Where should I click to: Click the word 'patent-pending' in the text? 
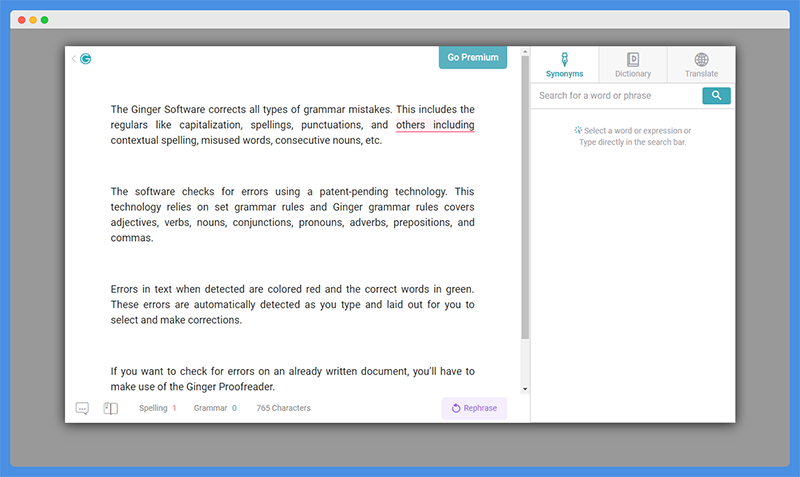354,192
